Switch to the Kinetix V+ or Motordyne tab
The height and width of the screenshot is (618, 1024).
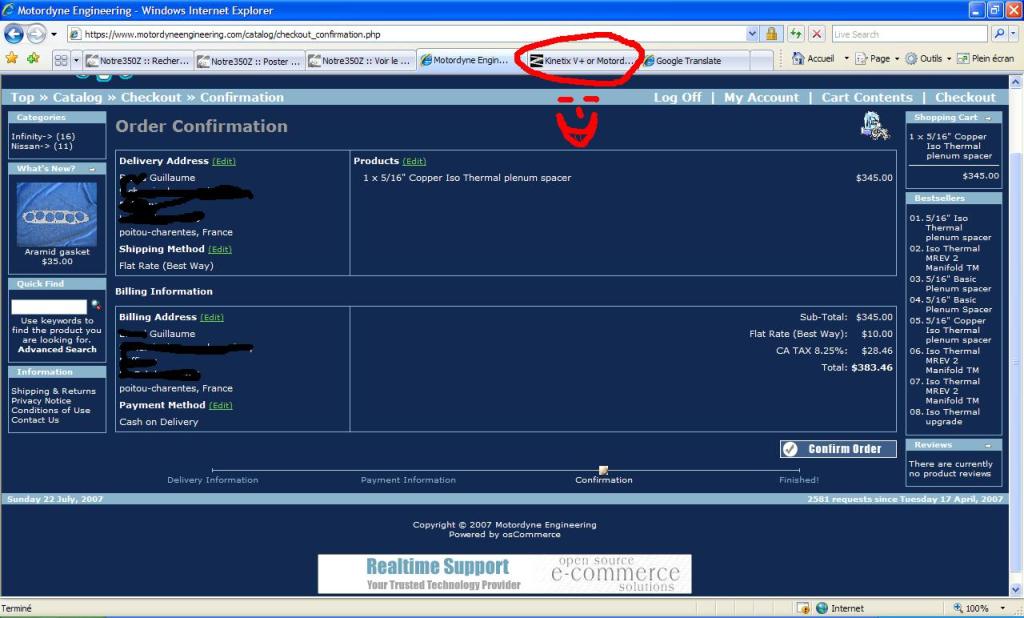(583, 61)
